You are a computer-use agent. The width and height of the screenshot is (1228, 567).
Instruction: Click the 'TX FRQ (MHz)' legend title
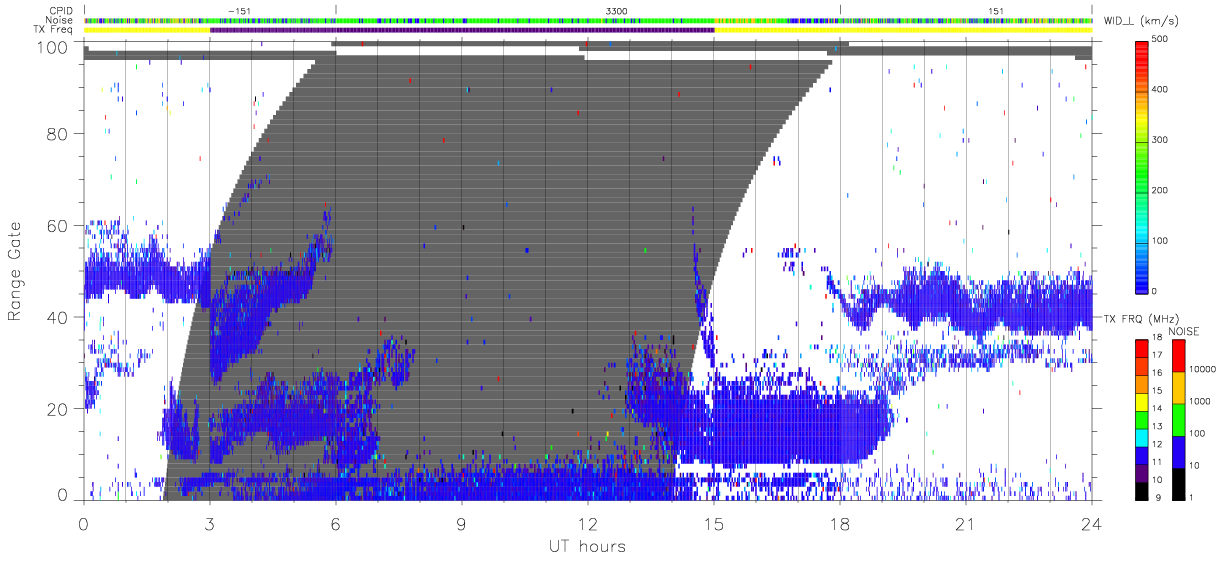coord(1141,319)
